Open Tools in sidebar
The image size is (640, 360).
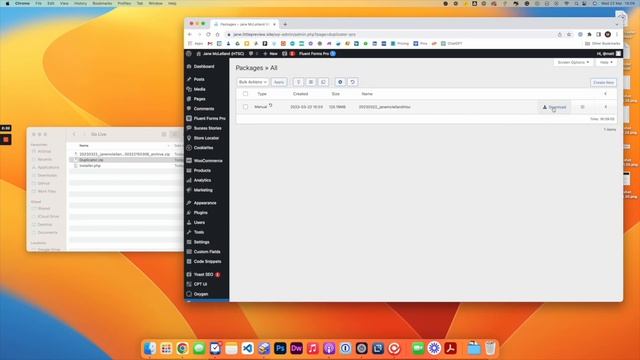coord(199,232)
